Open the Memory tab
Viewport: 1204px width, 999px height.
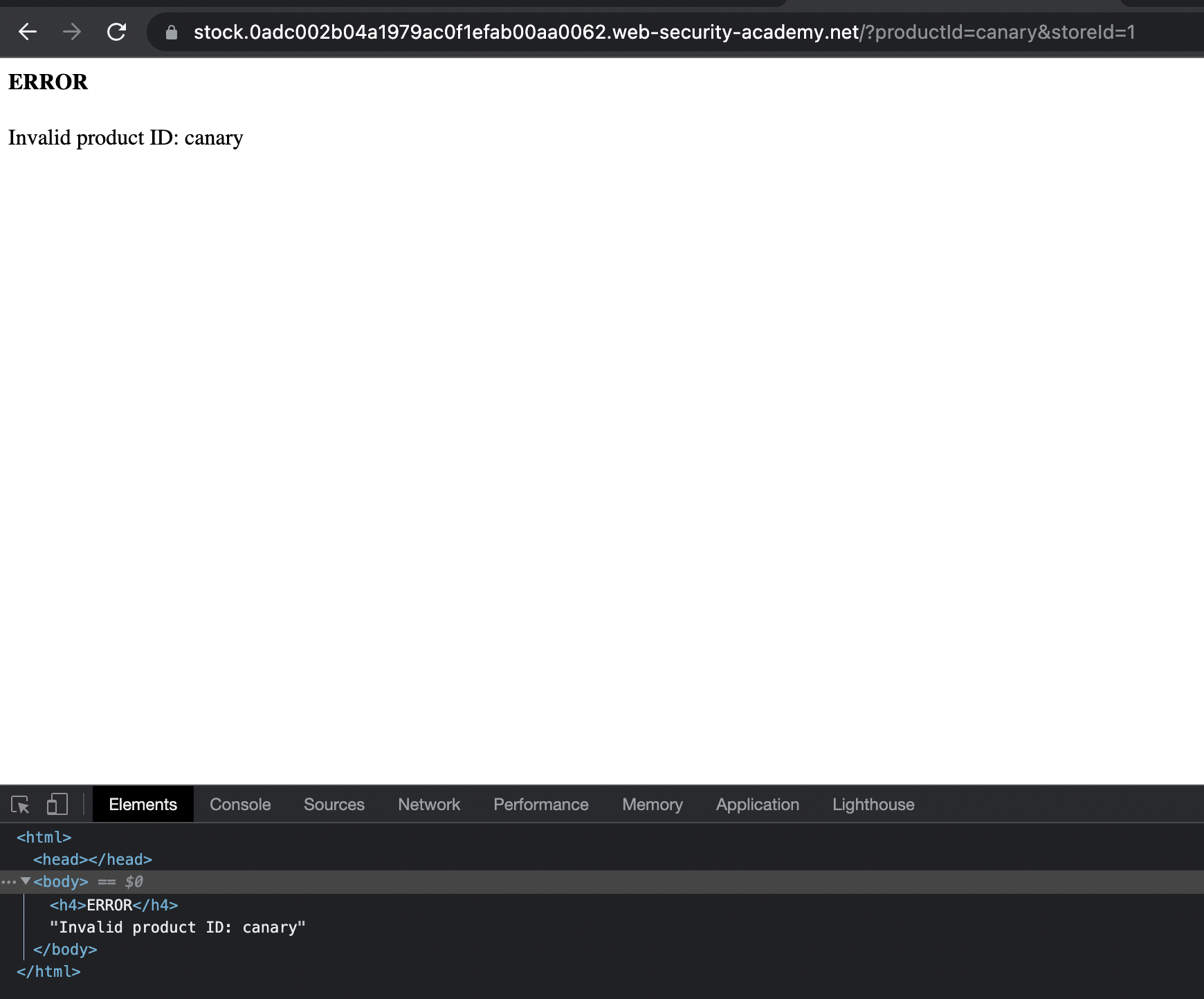[652, 805]
